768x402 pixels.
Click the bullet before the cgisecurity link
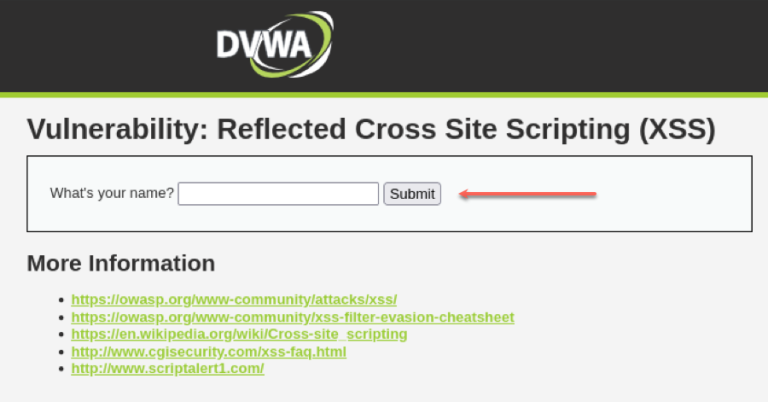click(61, 352)
